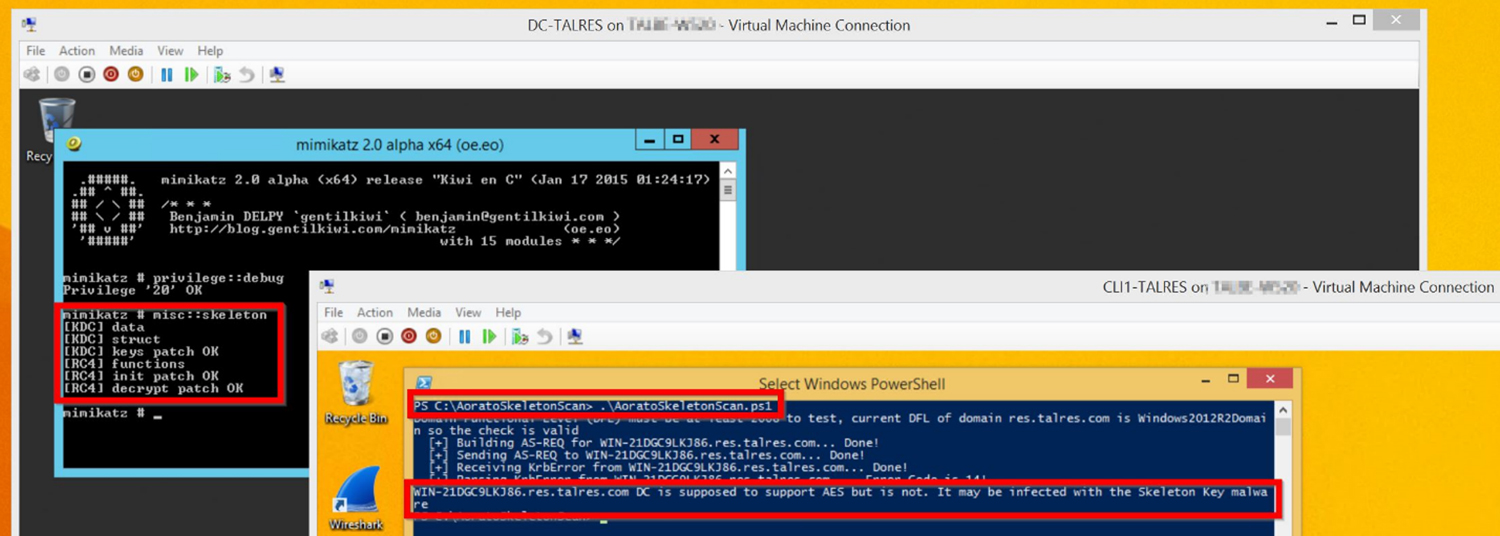Click the "Privilege '20' OK" output line

pyautogui.click(x=132, y=290)
